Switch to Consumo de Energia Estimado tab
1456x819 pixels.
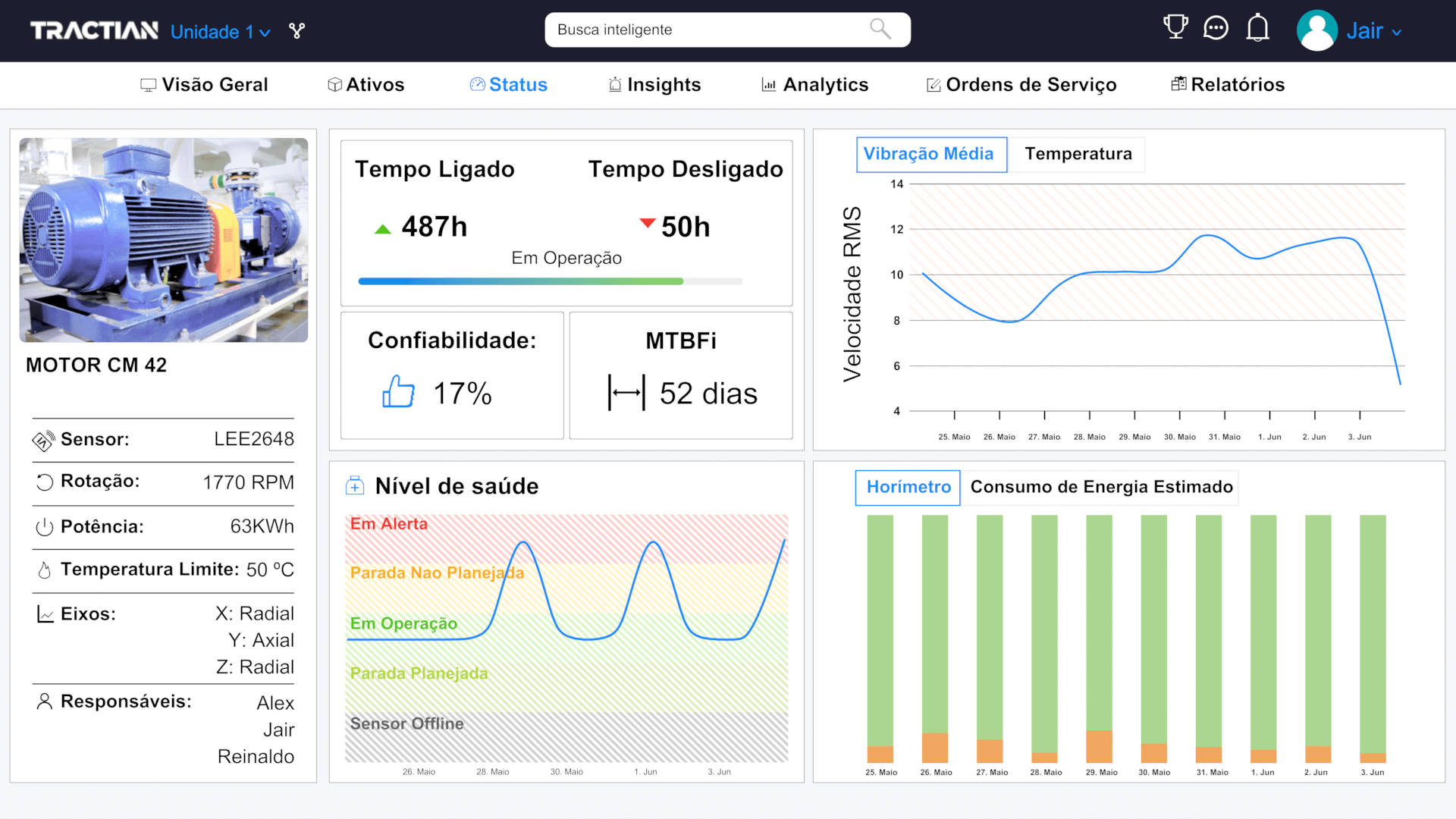(1102, 487)
